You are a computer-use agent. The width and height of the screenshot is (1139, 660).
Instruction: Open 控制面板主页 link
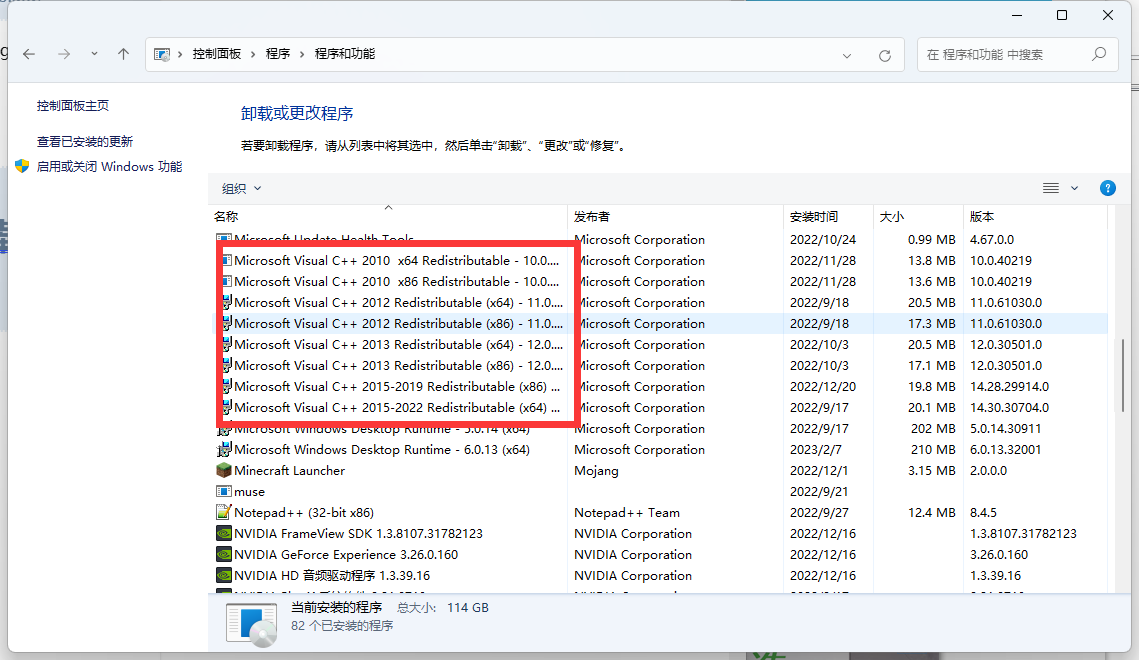73,106
